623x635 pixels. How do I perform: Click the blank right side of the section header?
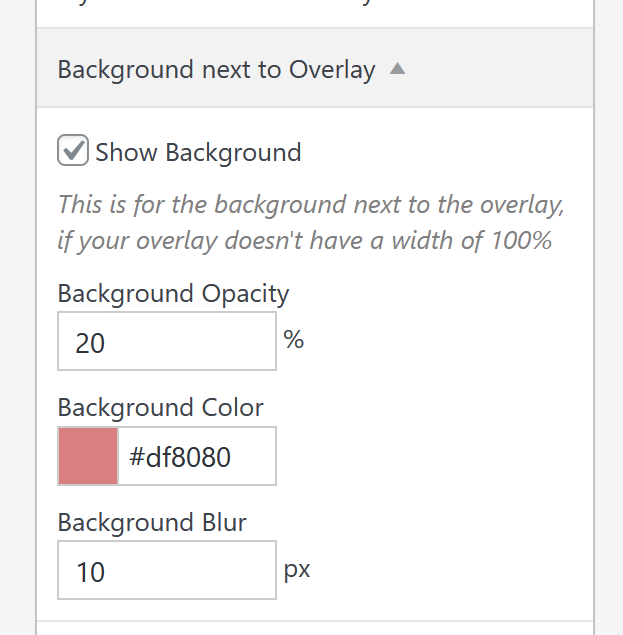[500, 70]
